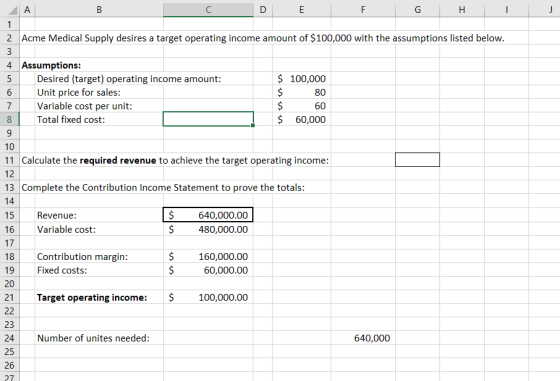This screenshot has height=381, width=560.
Task: Click 'Complete the Contribution Income Statement' text
Action: click(163, 188)
